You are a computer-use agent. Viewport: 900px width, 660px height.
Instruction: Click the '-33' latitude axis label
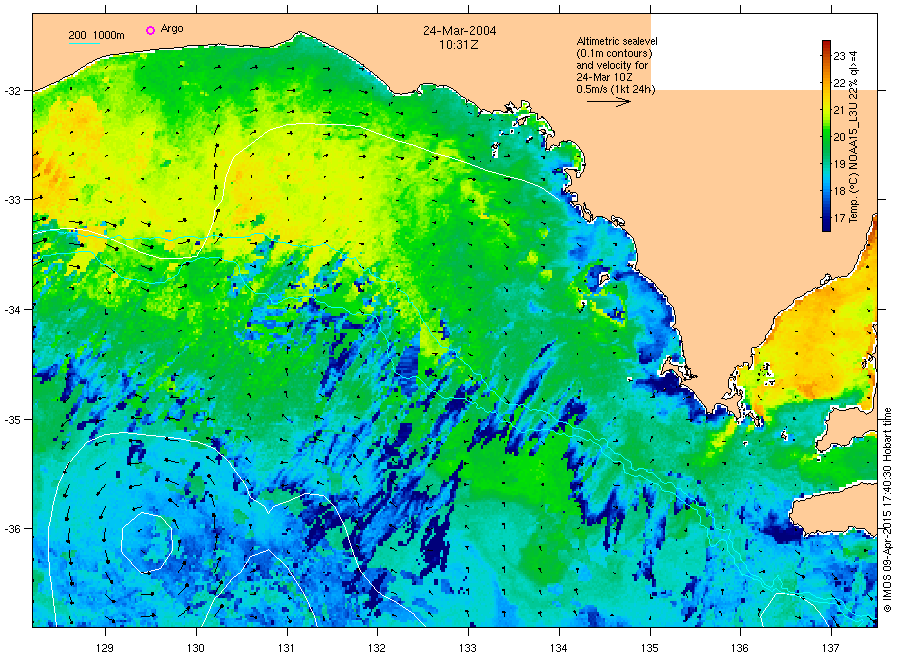tap(12, 200)
